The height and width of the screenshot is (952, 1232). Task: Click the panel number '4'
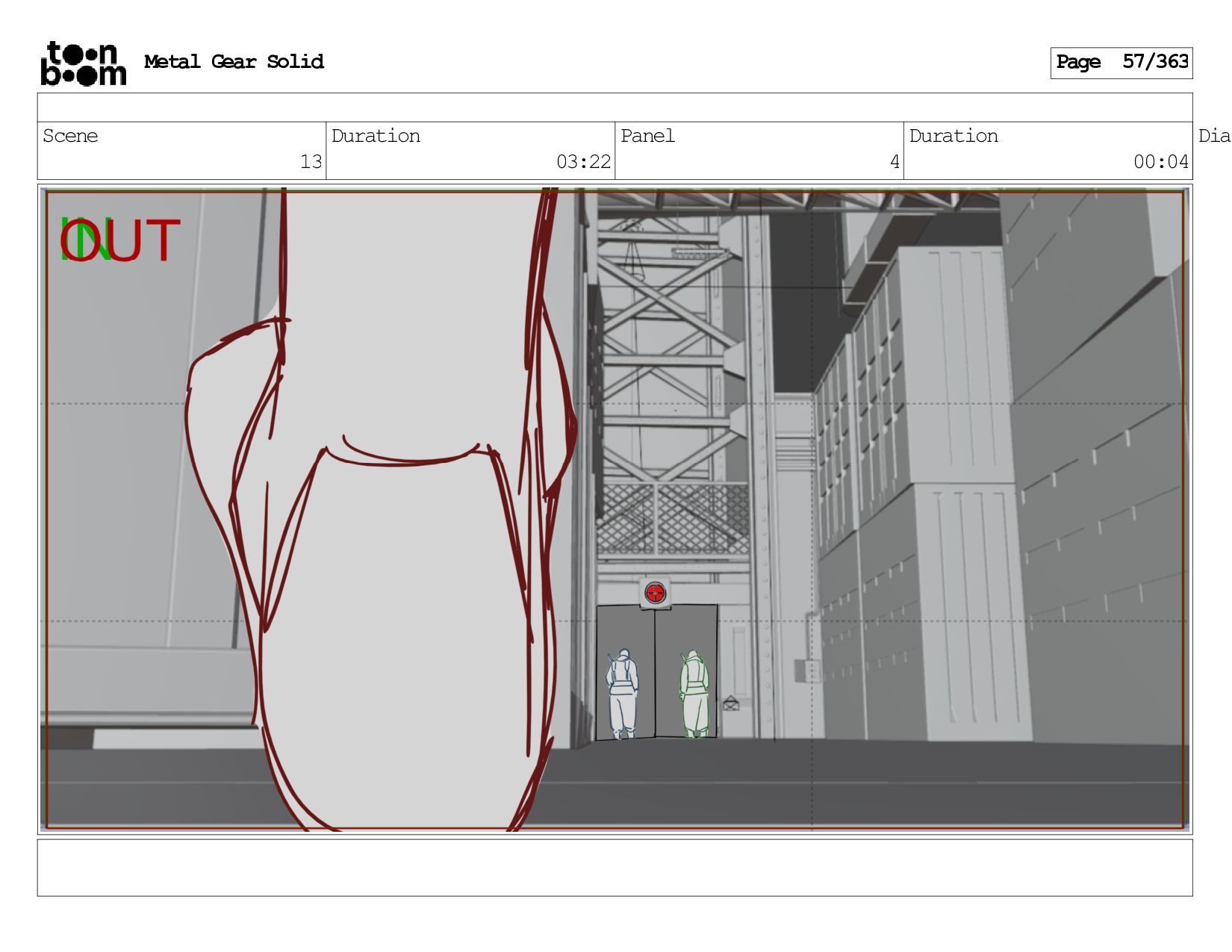(x=895, y=162)
